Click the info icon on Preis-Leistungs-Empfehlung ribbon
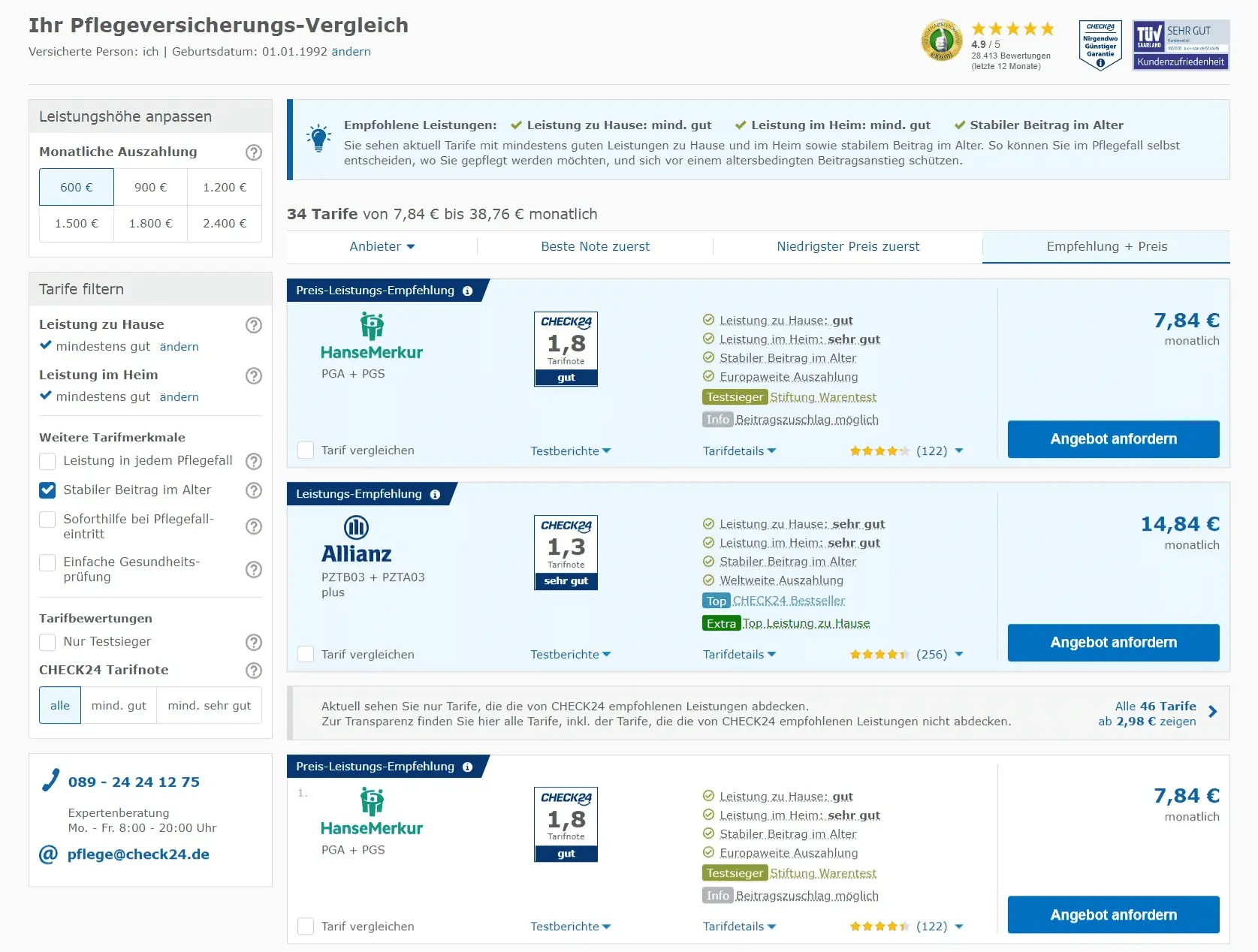The image size is (1258, 952). (467, 291)
